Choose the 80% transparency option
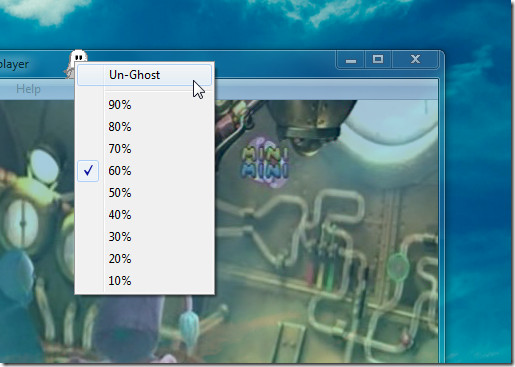 (144, 127)
